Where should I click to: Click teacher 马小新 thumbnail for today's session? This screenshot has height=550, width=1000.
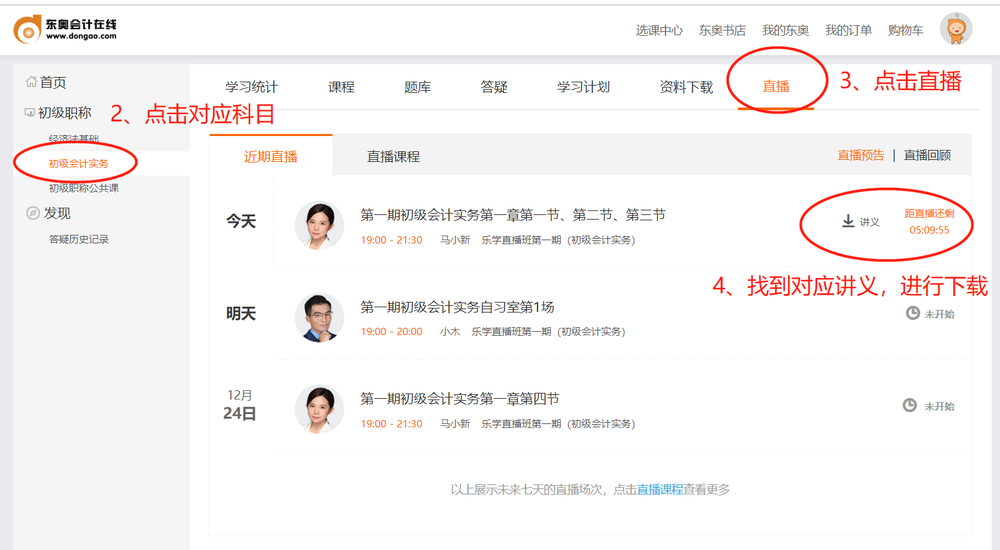319,225
